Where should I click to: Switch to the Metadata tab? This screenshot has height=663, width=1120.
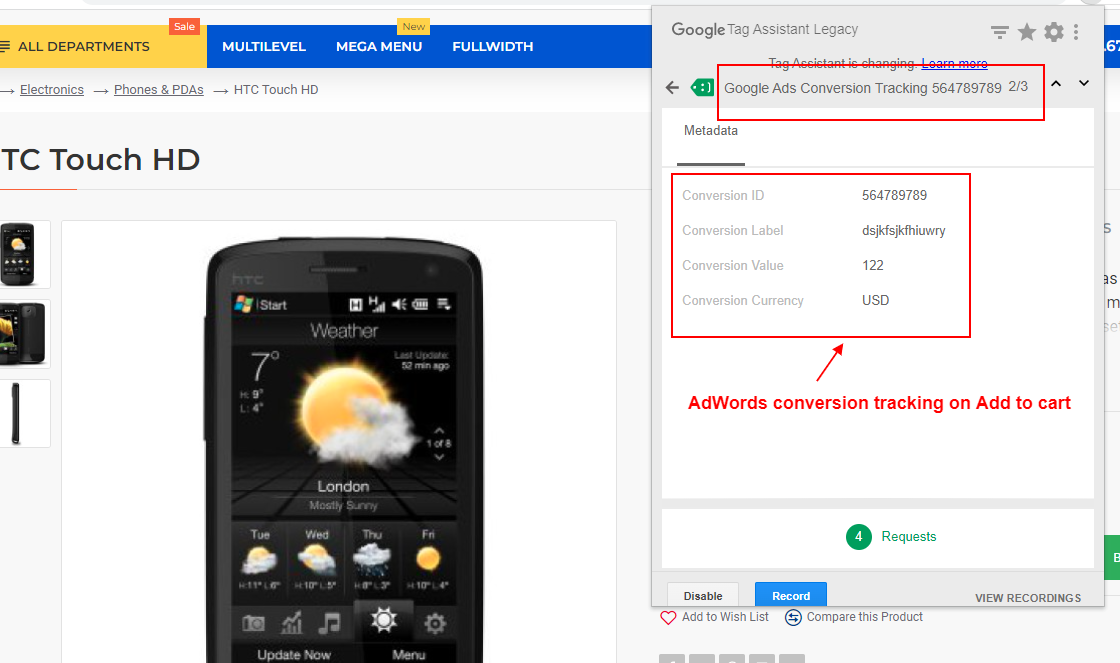tap(710, 130)
